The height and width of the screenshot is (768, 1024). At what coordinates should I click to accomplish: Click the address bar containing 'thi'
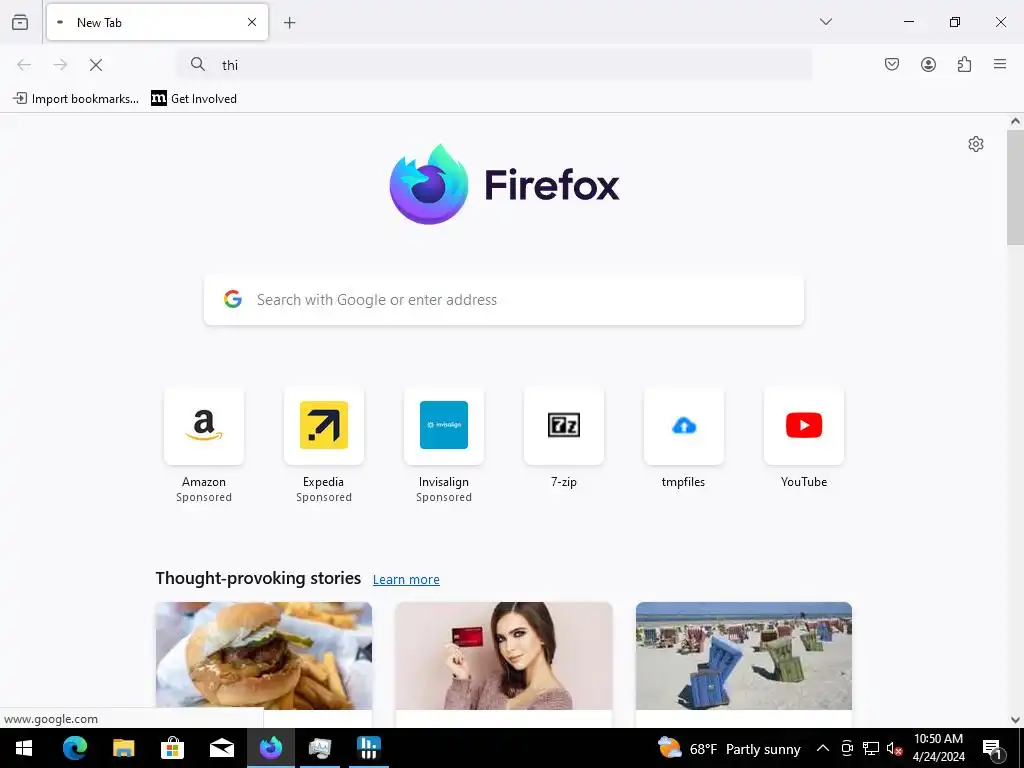coord(494,65)
